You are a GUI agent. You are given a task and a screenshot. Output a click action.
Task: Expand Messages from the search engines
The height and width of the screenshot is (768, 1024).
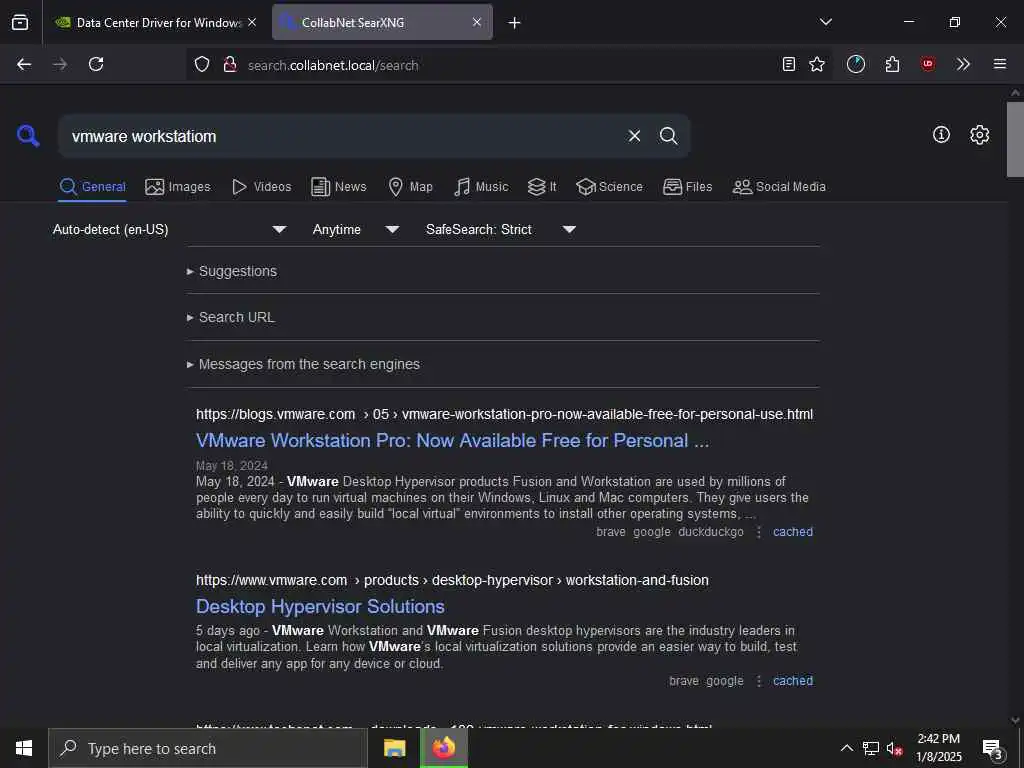(303, 364)
